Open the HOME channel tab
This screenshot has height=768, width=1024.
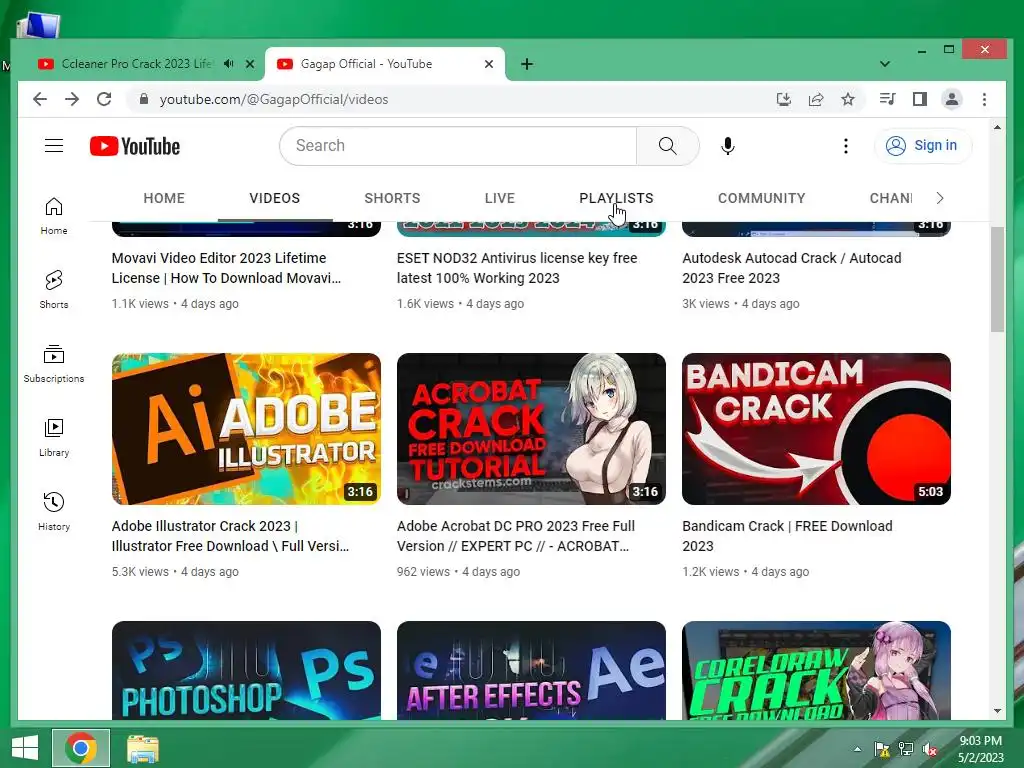pos(164,198)
